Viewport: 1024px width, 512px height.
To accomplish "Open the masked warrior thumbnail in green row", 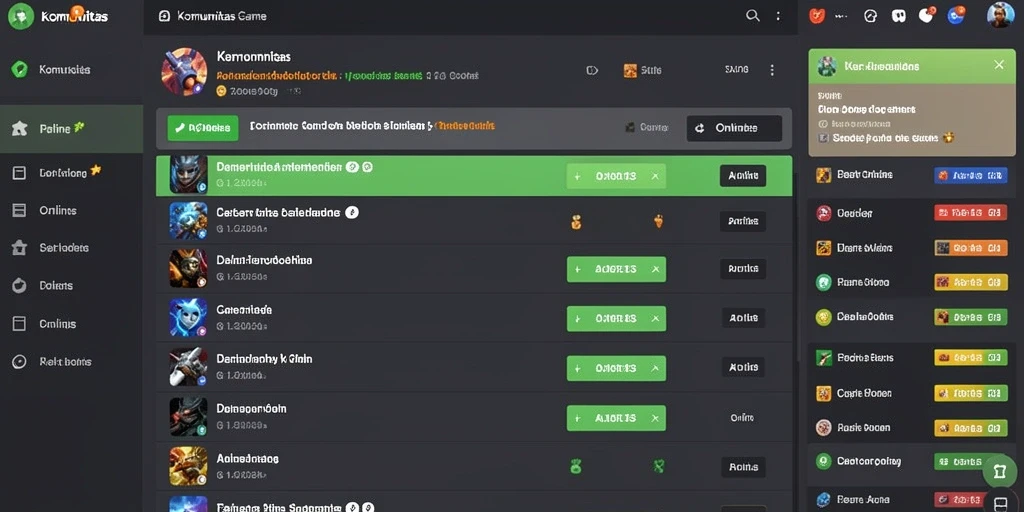I will 189,174.
